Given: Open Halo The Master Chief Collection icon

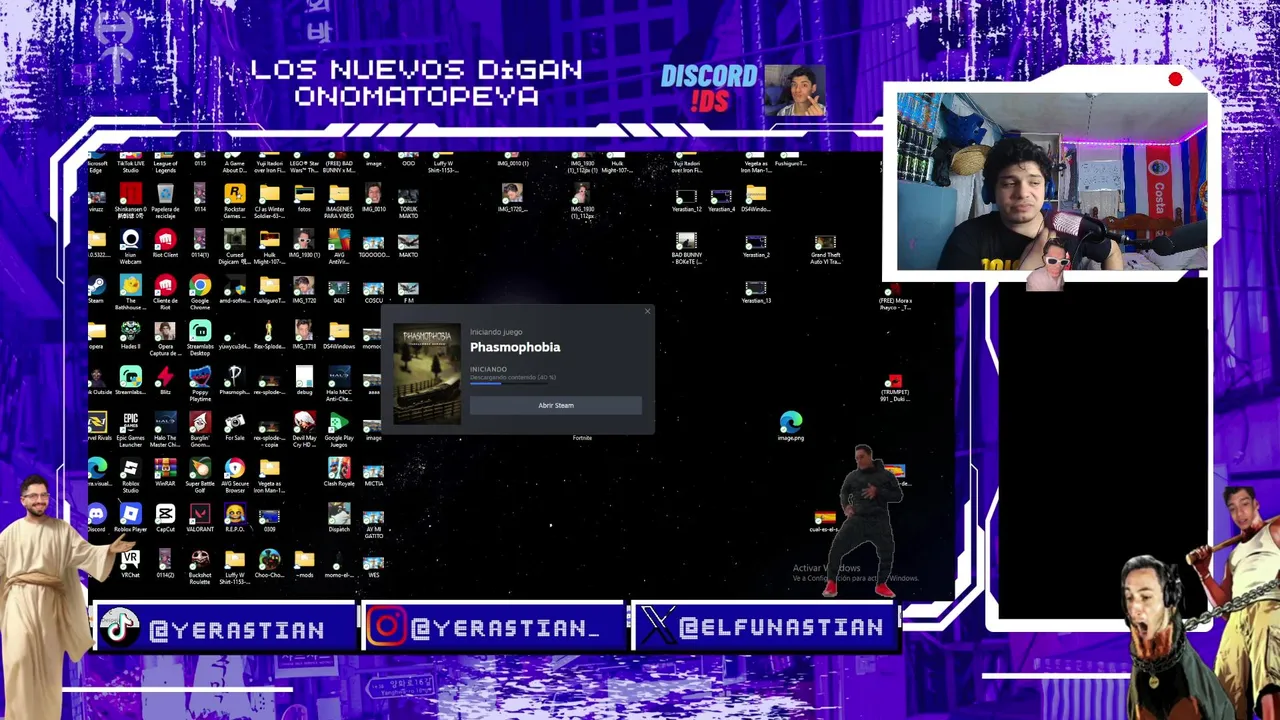Looking at the screenshot, I should (165, 422).
